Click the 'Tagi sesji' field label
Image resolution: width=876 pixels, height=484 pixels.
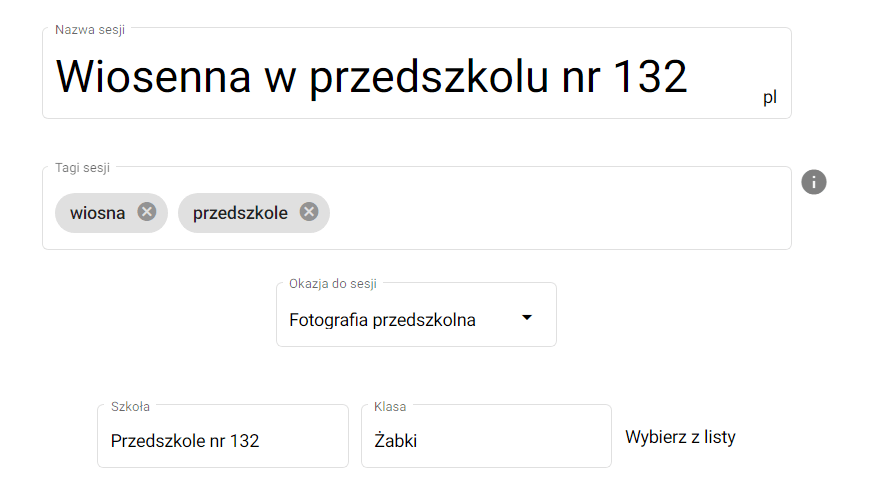tap(82, 167)
